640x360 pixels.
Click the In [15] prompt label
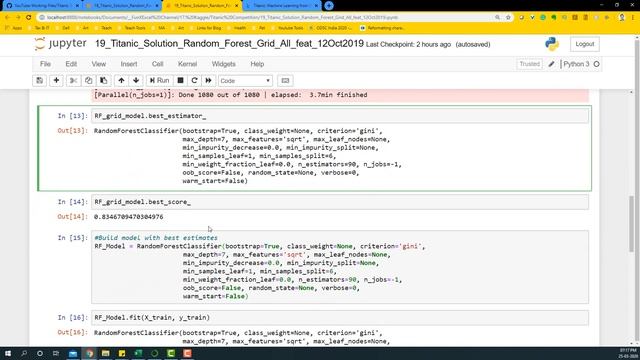point(73,238)
